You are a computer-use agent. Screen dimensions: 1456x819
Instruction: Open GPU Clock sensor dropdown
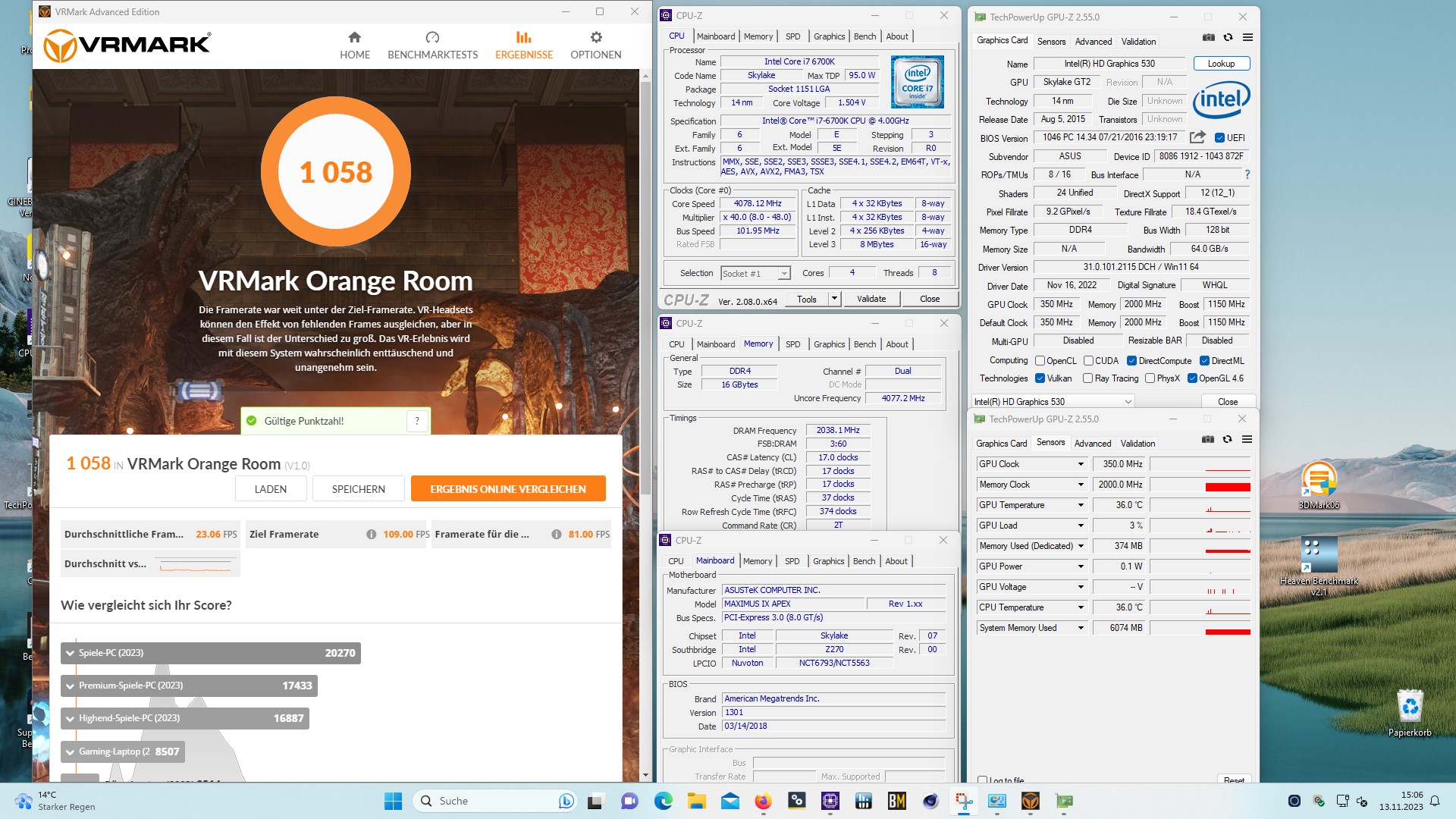click(x=1081, y=464)
